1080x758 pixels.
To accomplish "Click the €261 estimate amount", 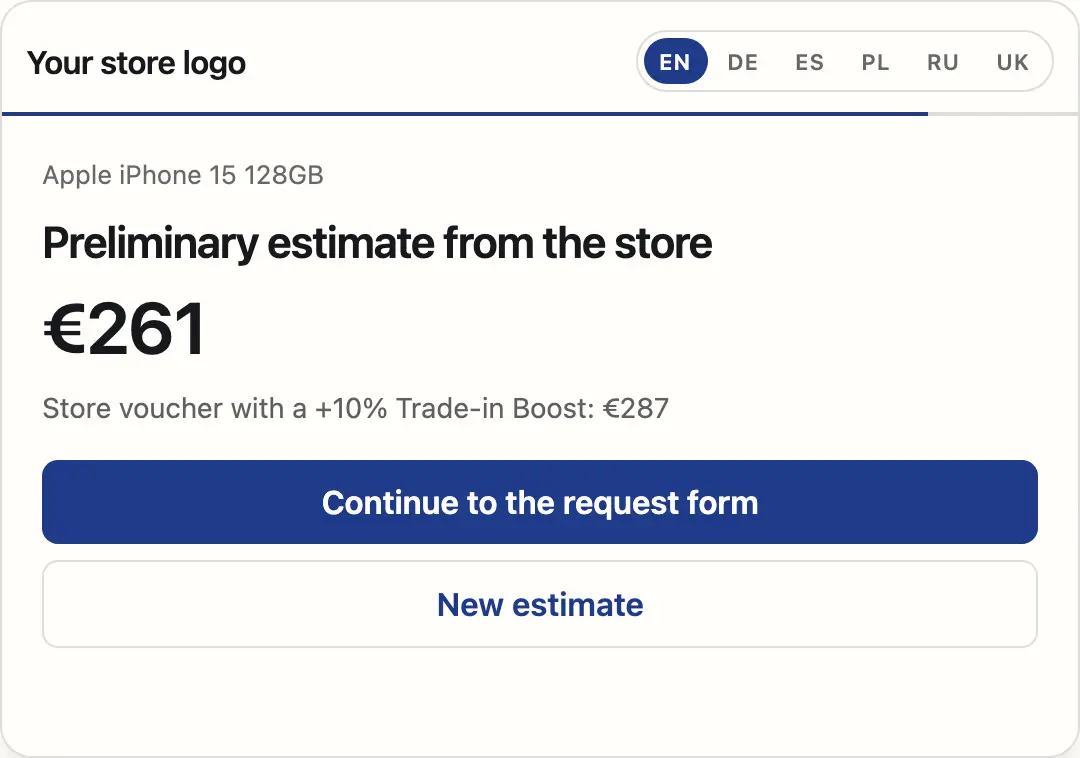I will (125, 329).
